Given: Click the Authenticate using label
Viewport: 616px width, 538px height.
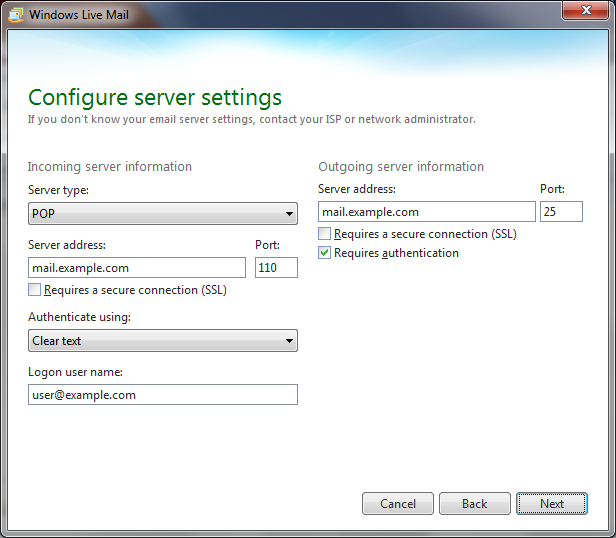Looking at the screenshot, I should [80, 317].
